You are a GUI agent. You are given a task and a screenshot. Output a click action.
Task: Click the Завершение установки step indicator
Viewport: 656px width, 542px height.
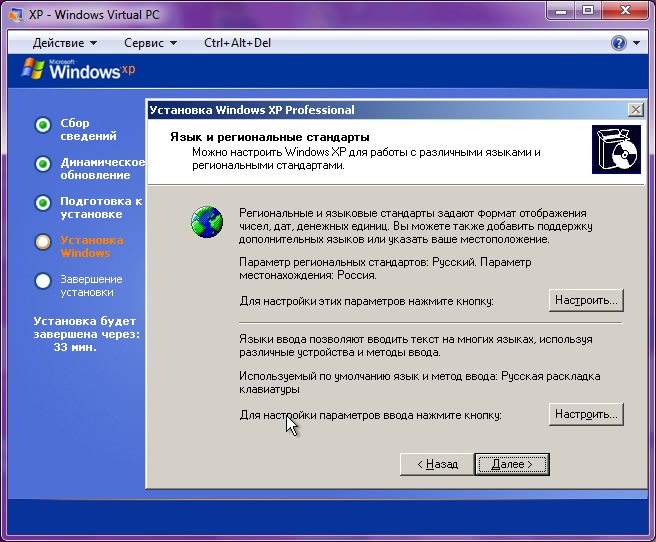pyautogui.click(x=43, y=281)
